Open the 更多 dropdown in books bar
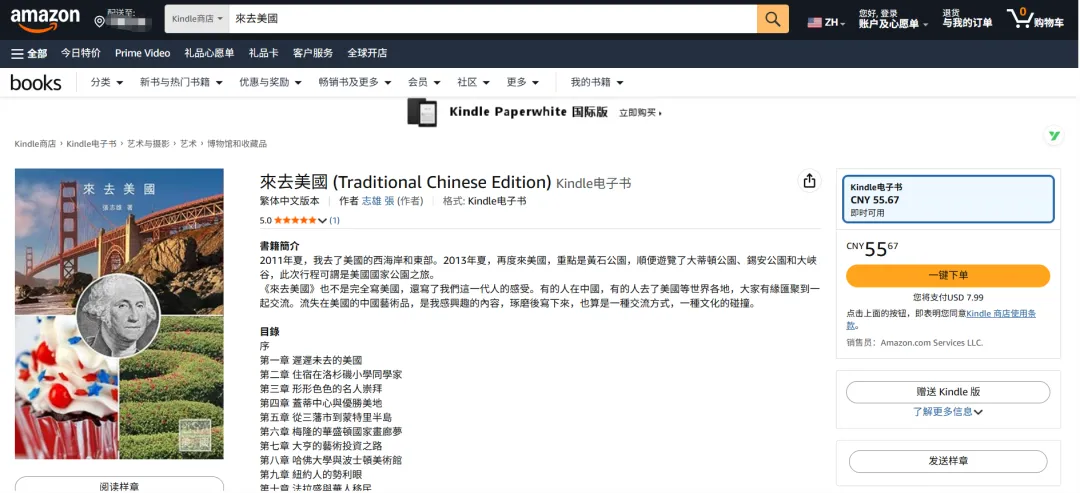The width and height of the screenshot is (1080, 493). 523,83
